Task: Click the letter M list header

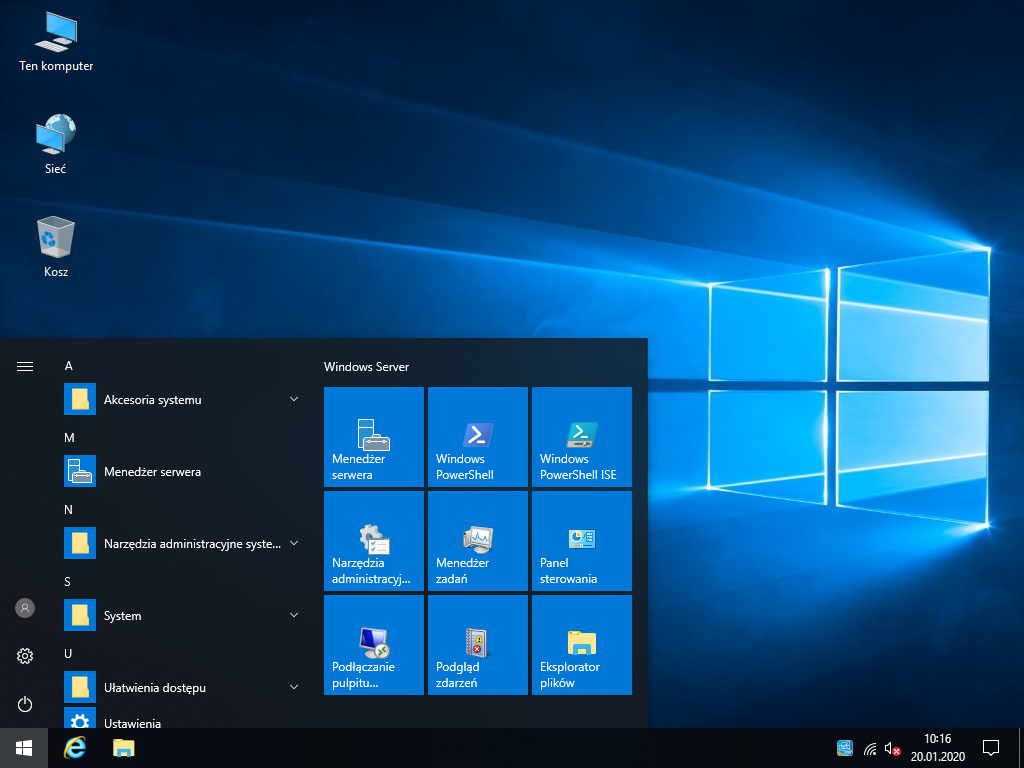Action: (69, 438)
